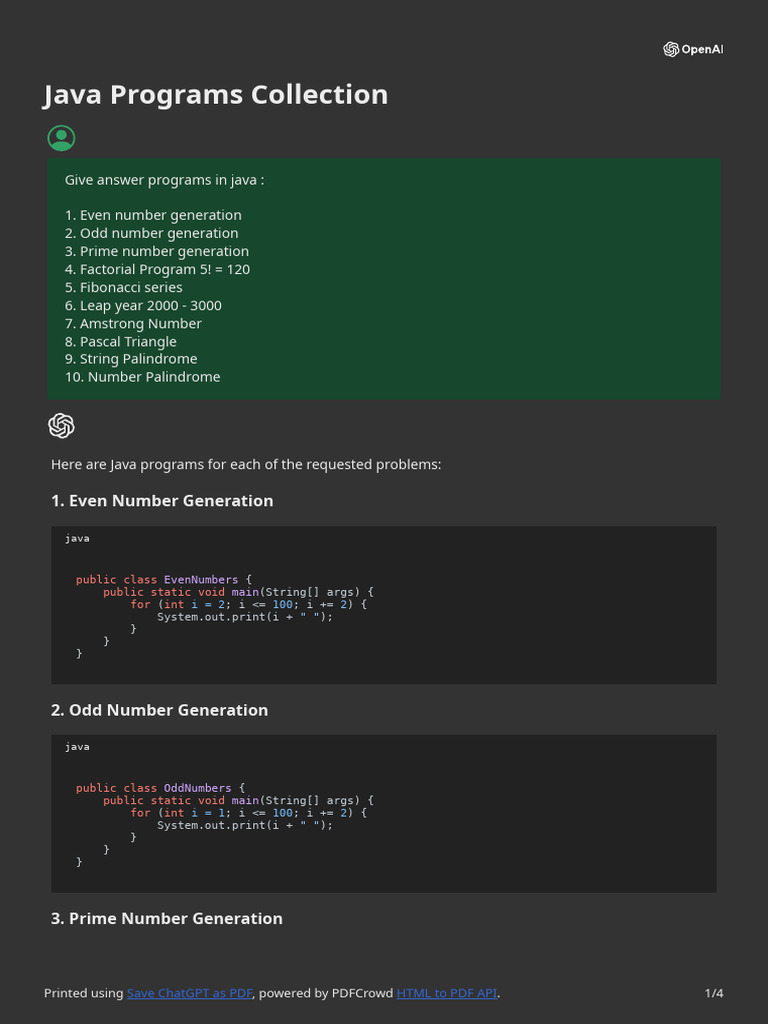The image size is (768, 1024).
Task: Click the "Give answer programs in java" line
Action: 165,180
